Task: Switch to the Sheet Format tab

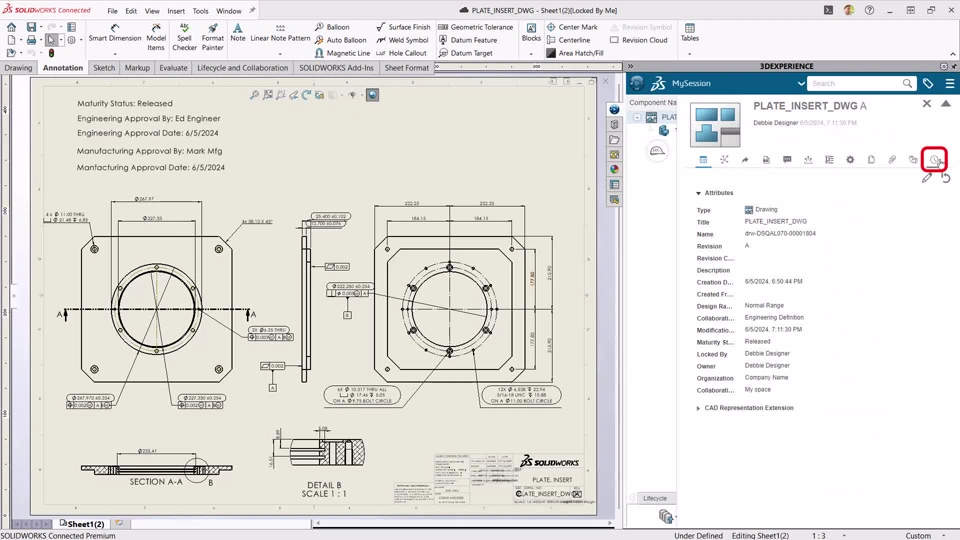Action: 406,68
